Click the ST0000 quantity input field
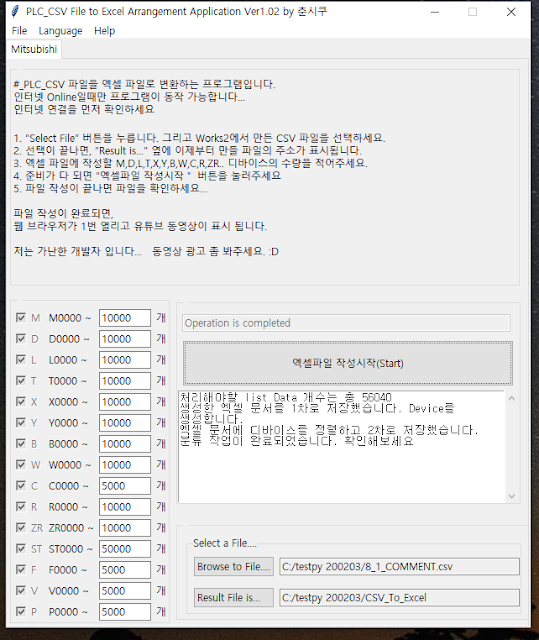Screen dimensions: 539x640 (x=125, y=549)
